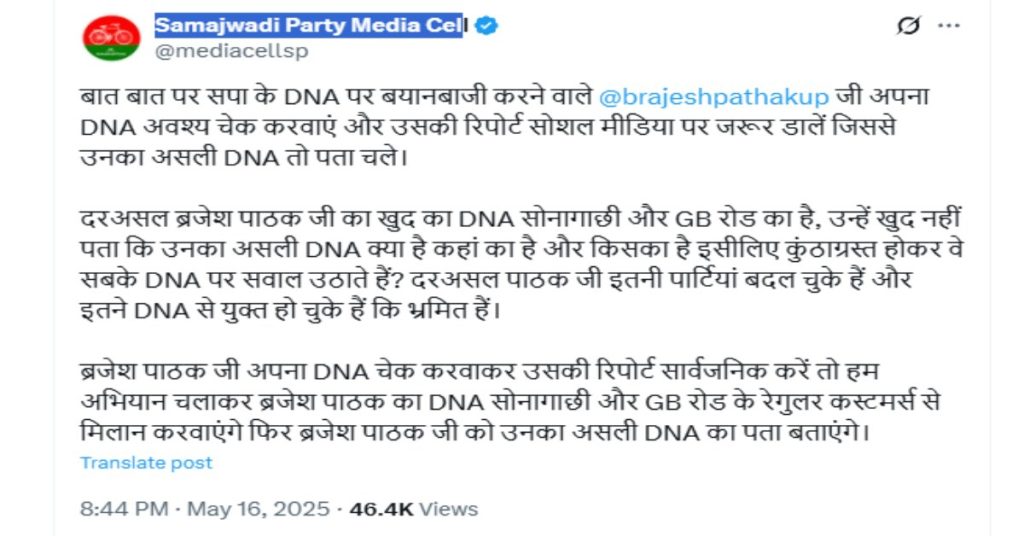1024x536 pixels.
Task: Click the word "अभियान" in the tweet
Action: click(118, 403)
